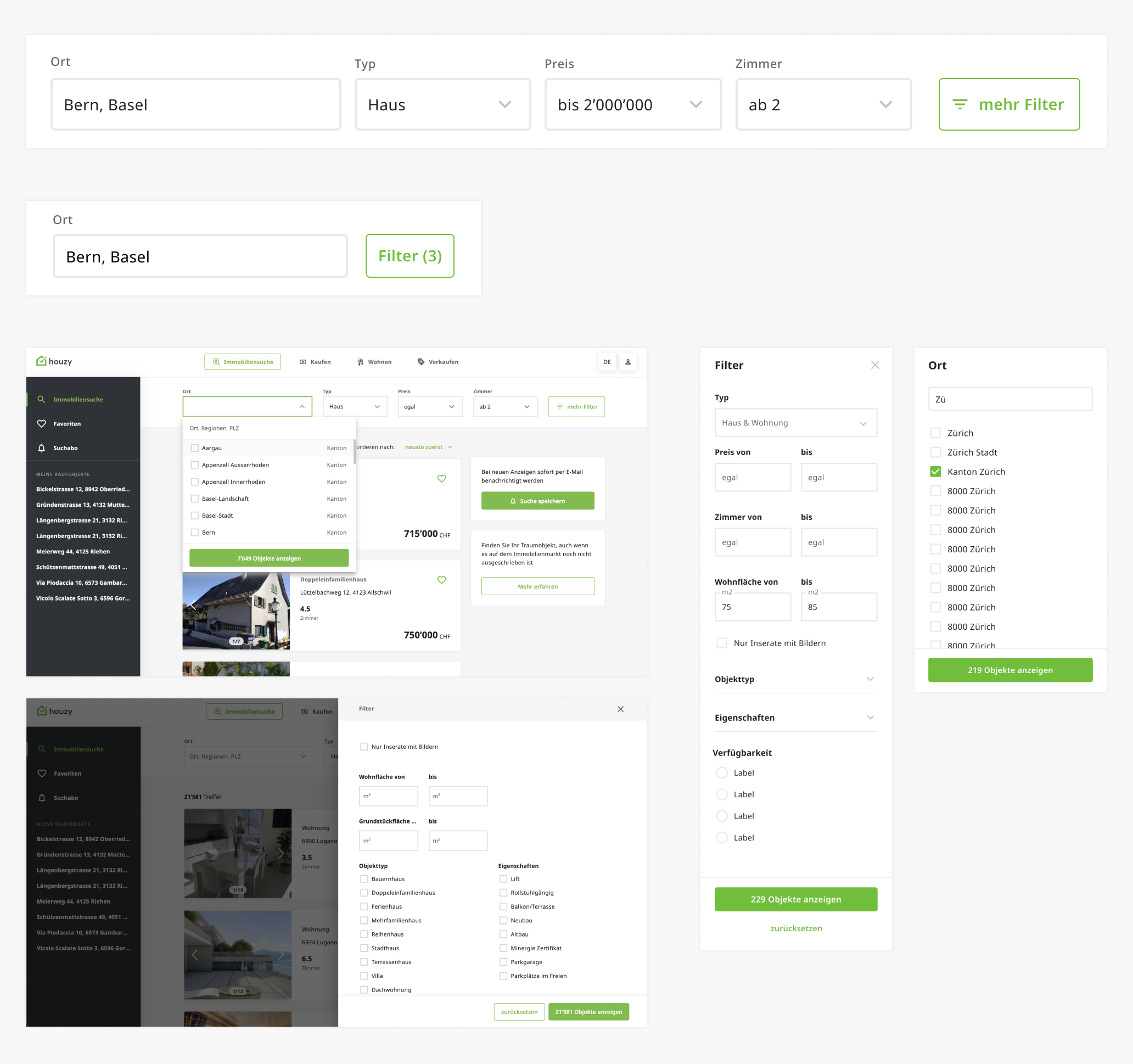Show previous photo arrow on Allschwil house image
The height and width of the screenshot is (1064, 1133).
click(194, 606)
